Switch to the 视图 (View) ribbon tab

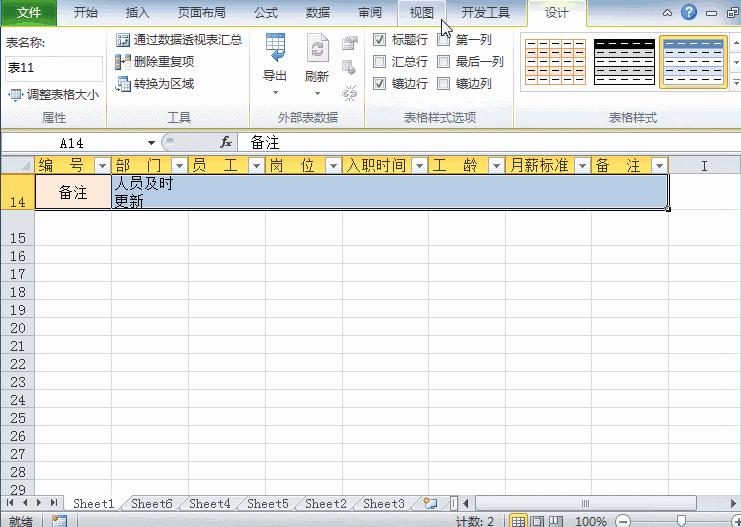[422, 13]
